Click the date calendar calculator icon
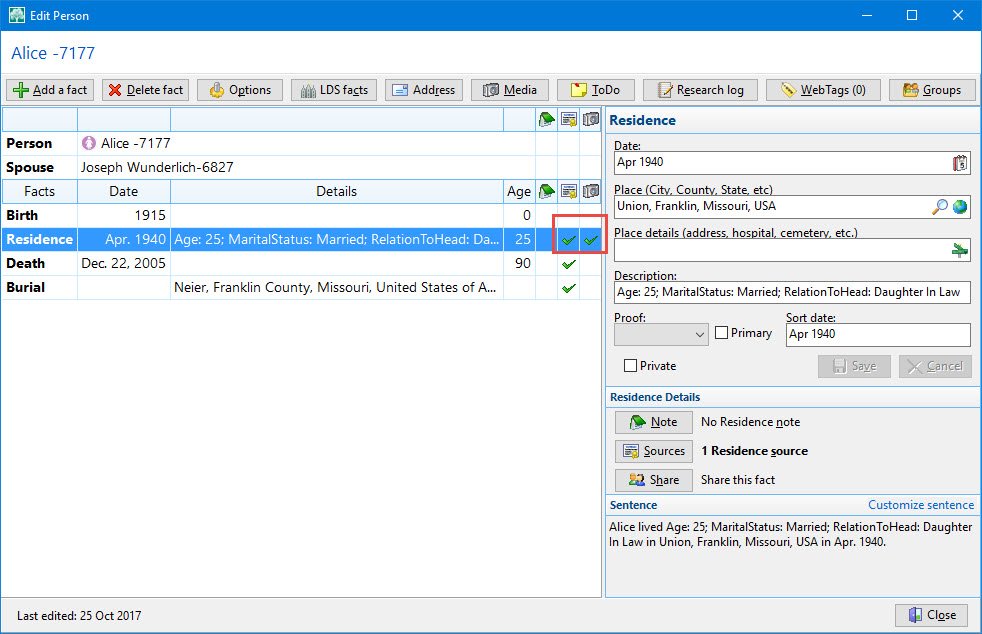This screenshot has width=982, height=634. 960,163
